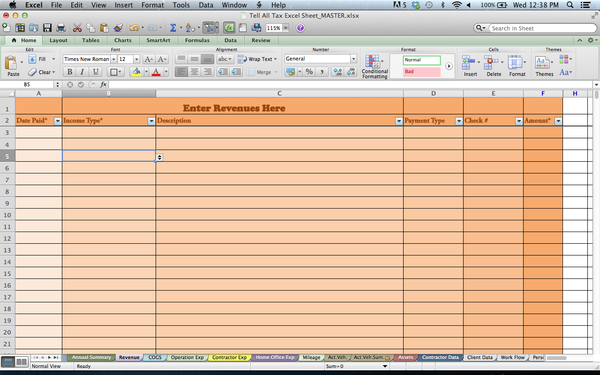Toggle Italic formatting
The height and width of the screenshot is (375, 600).
coord(82,72)
